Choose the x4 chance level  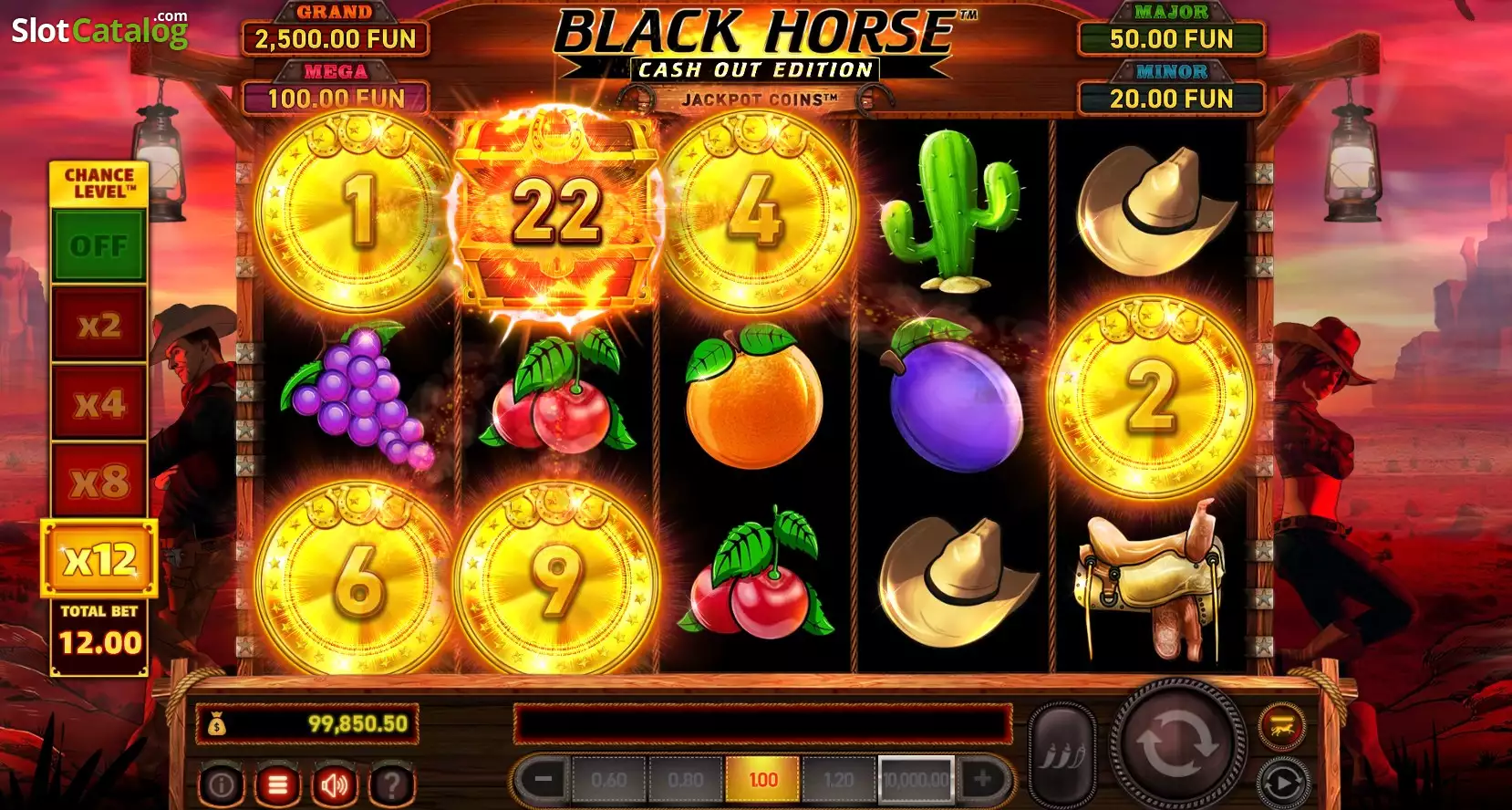point(98,402)
